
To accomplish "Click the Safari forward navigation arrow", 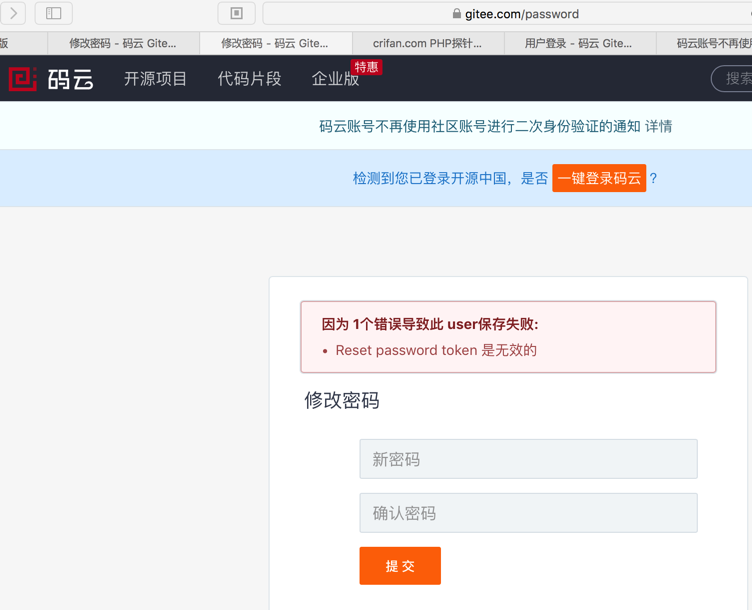I will (x=13, y=13).
